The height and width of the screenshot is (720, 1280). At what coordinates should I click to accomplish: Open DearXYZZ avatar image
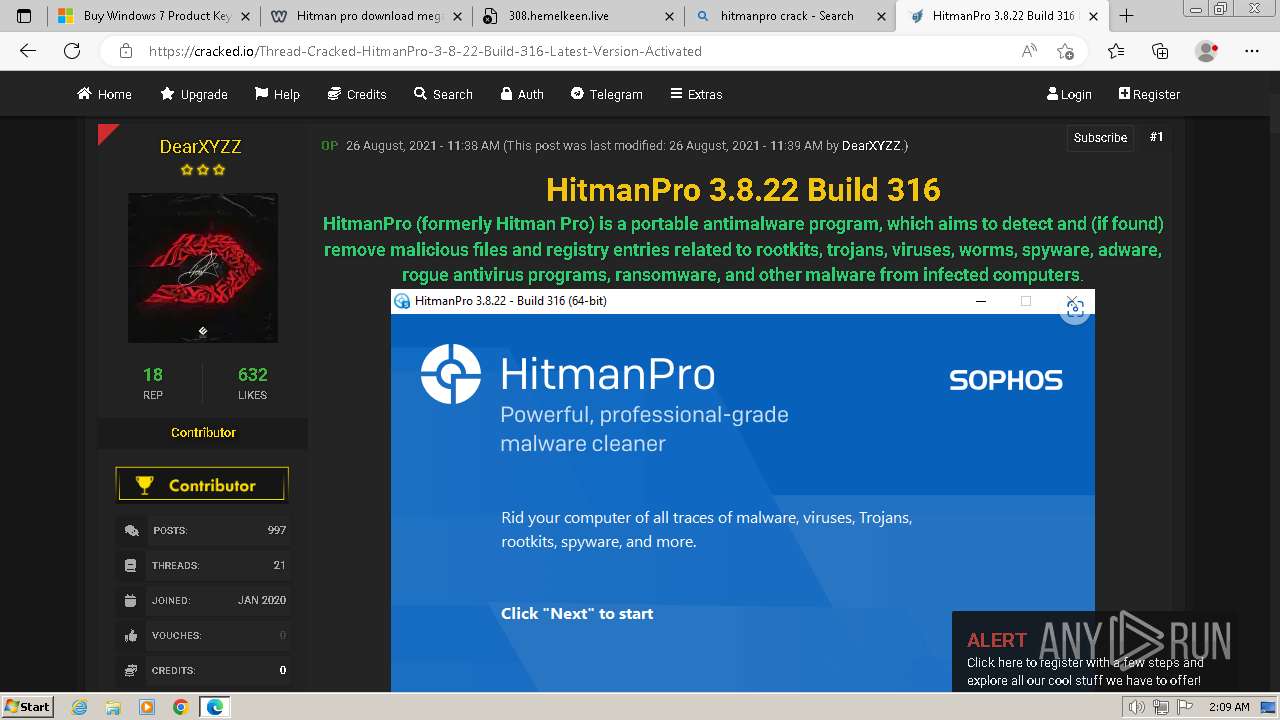point(203,268)
